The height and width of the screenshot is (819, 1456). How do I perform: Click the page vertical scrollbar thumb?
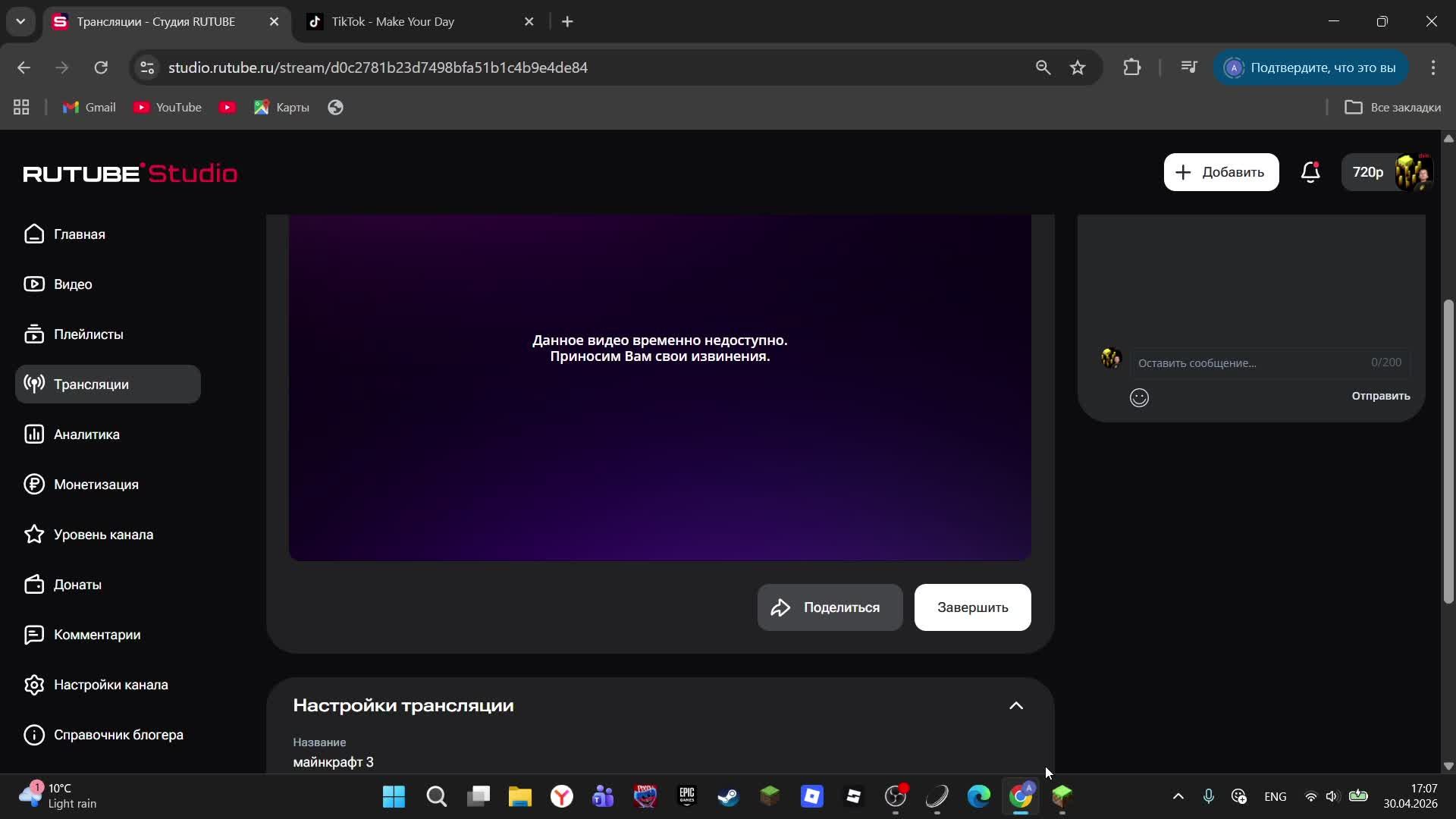click(1448, 451)
